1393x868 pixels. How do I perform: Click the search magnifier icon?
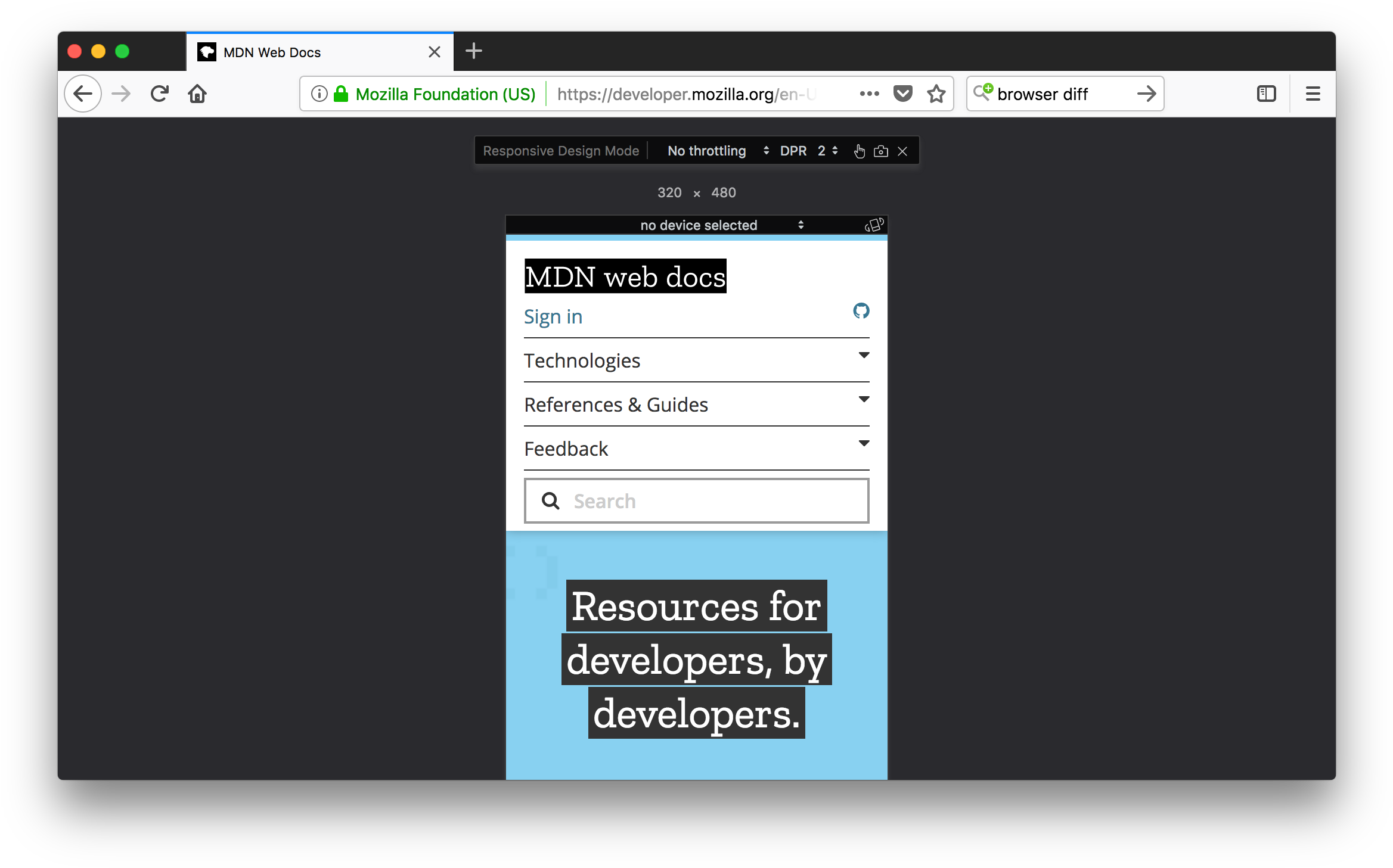click(x=550, y=500)
